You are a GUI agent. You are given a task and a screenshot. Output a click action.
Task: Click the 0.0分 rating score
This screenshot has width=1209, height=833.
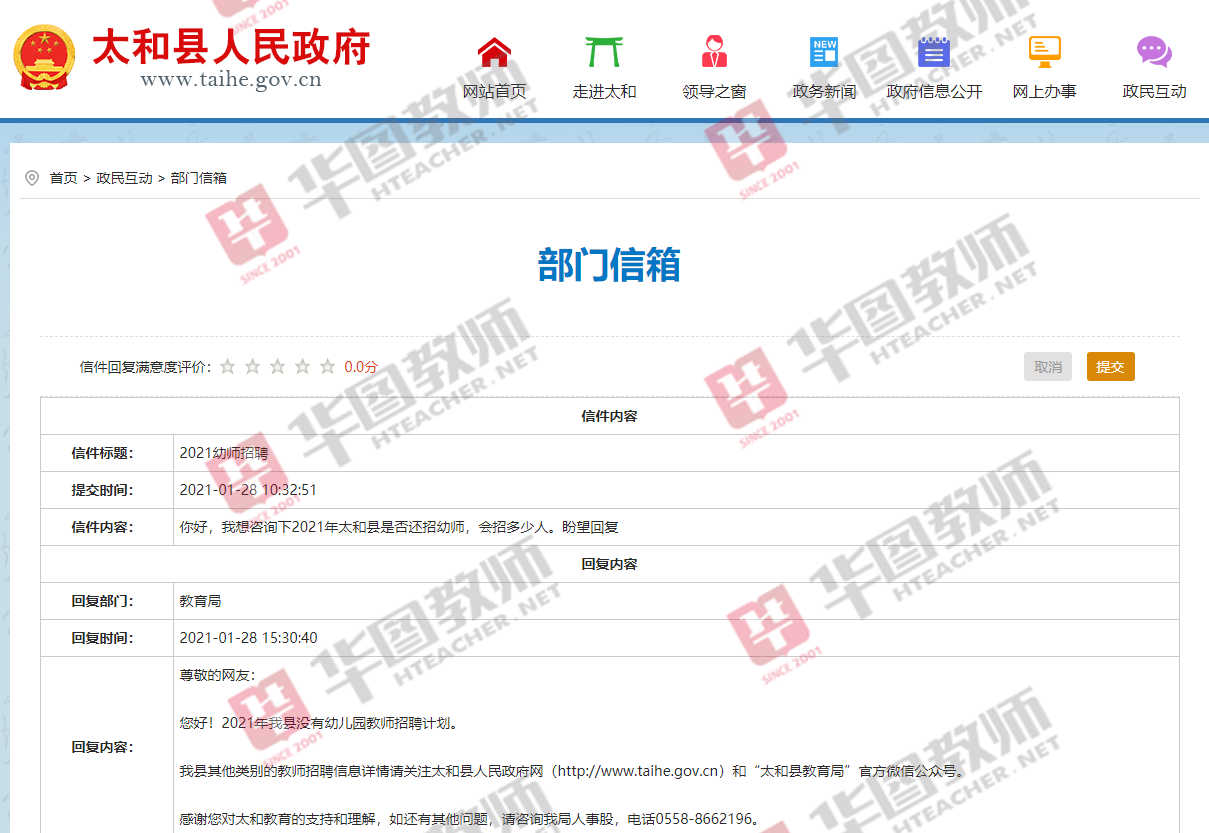tap(359, 366)
